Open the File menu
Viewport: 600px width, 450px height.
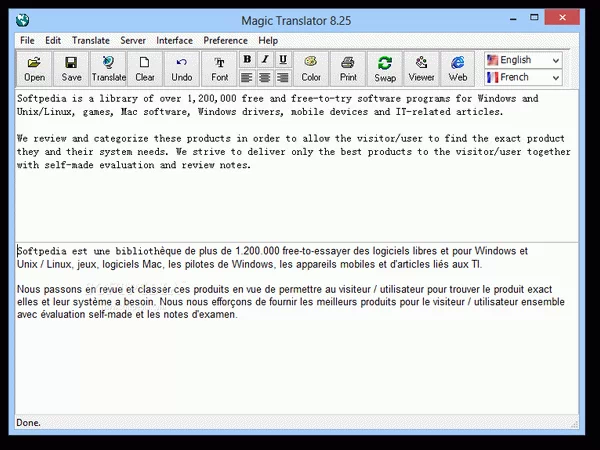pos(27,41)
